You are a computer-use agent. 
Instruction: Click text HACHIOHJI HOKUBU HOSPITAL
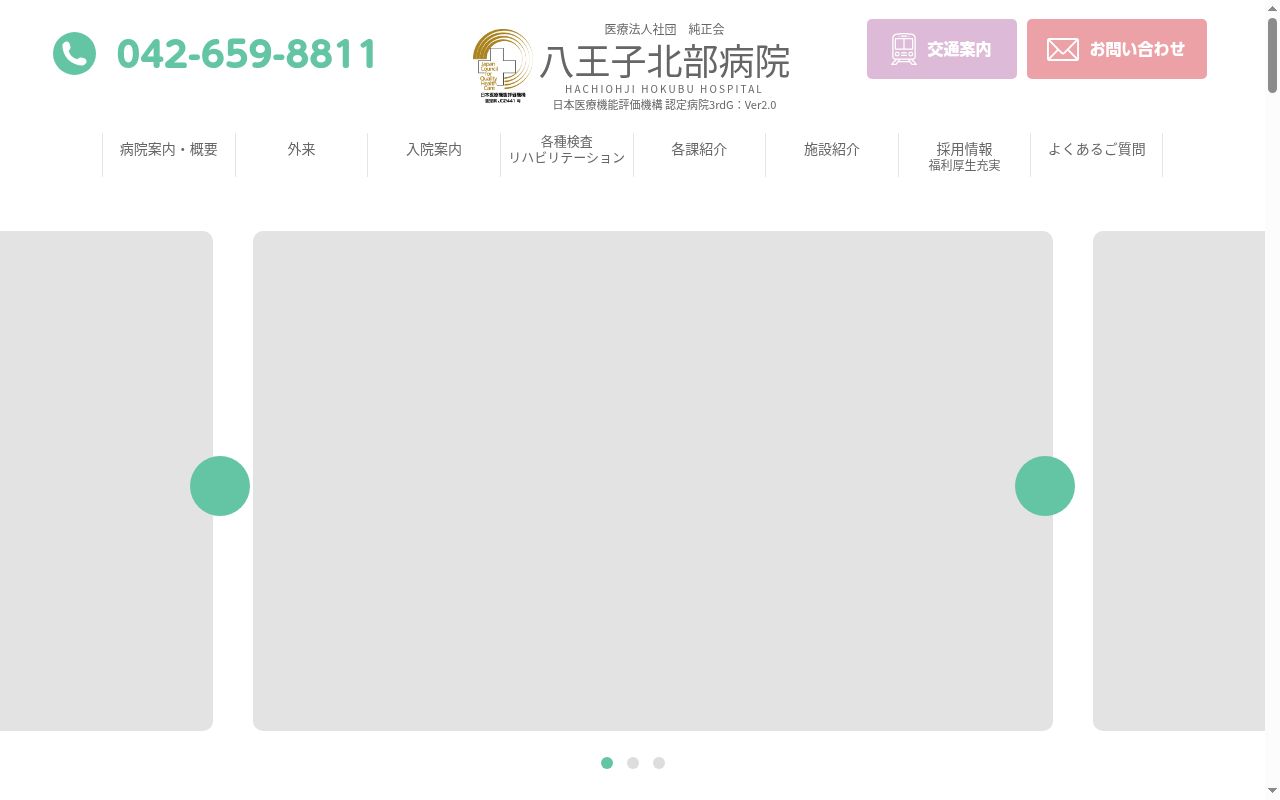pos(664,89)
